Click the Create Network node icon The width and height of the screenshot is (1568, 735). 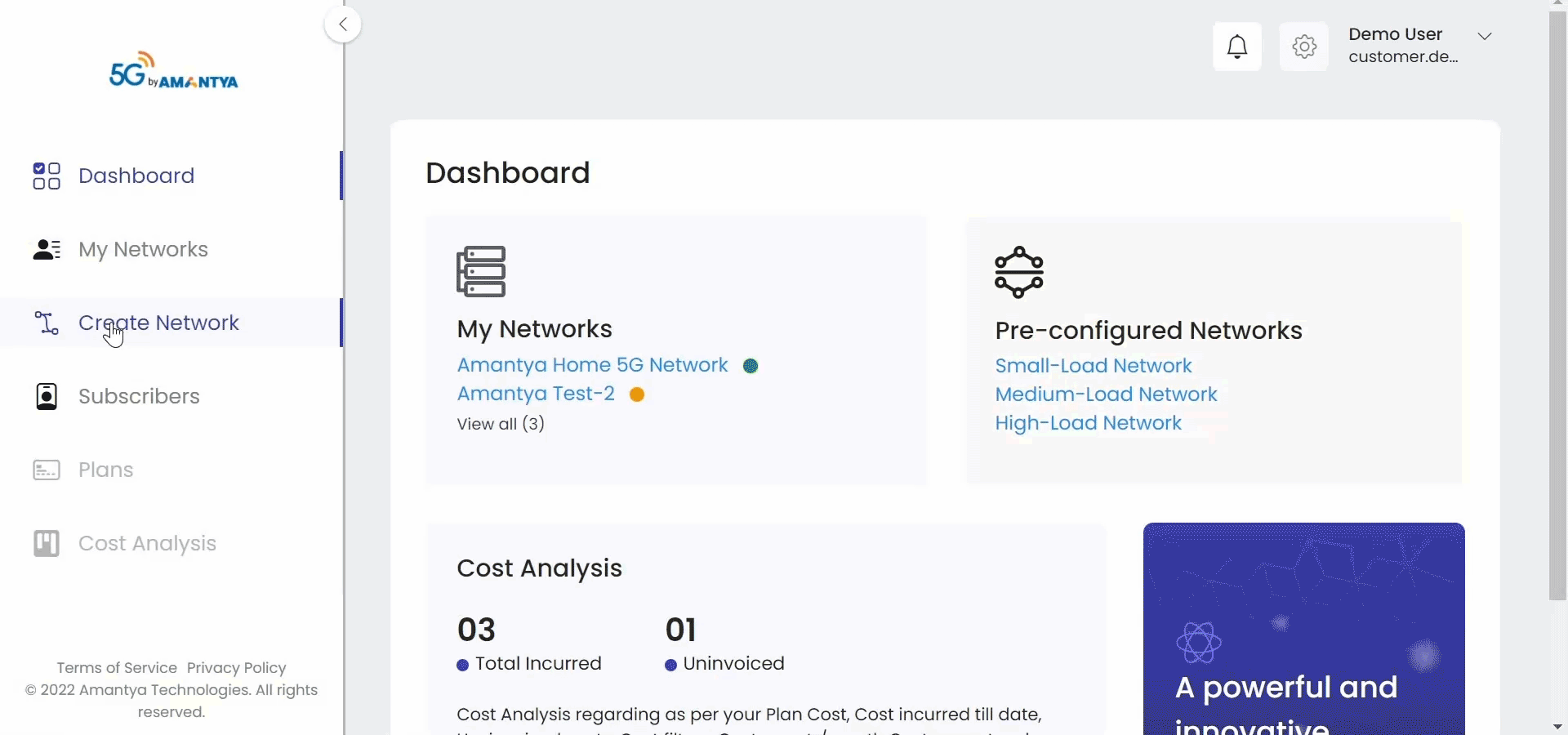(47, 323)
